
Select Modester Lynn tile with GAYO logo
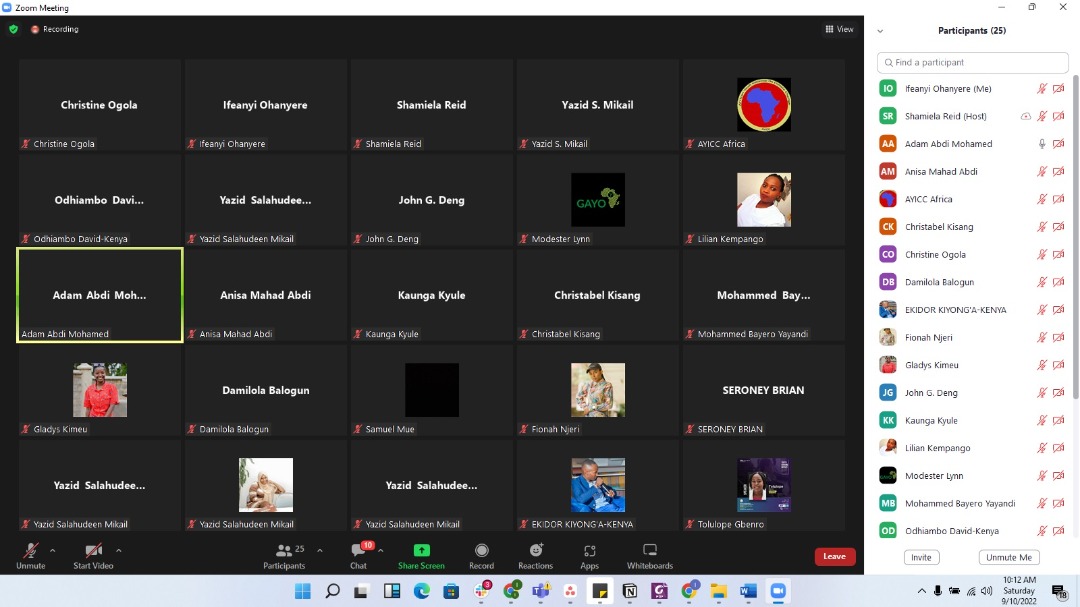coord(598,200)
